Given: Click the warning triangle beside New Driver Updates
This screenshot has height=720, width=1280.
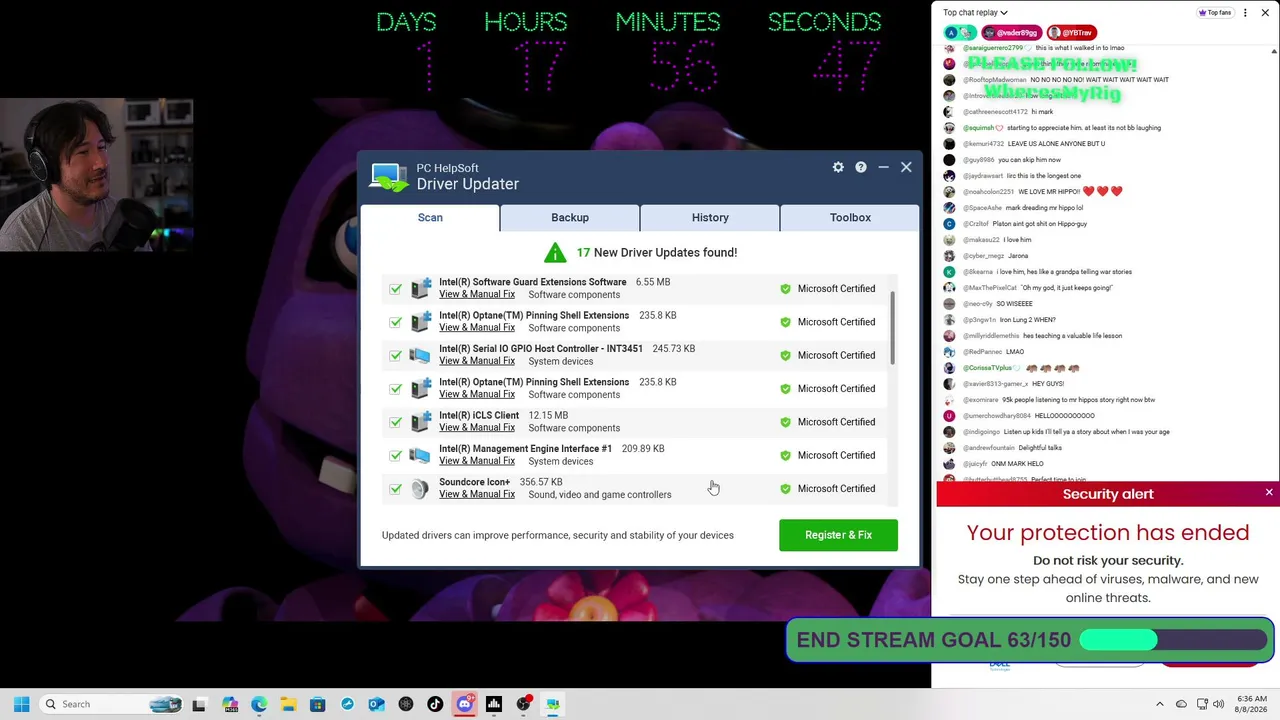Looking at the screenshot, I should [555, 253].
